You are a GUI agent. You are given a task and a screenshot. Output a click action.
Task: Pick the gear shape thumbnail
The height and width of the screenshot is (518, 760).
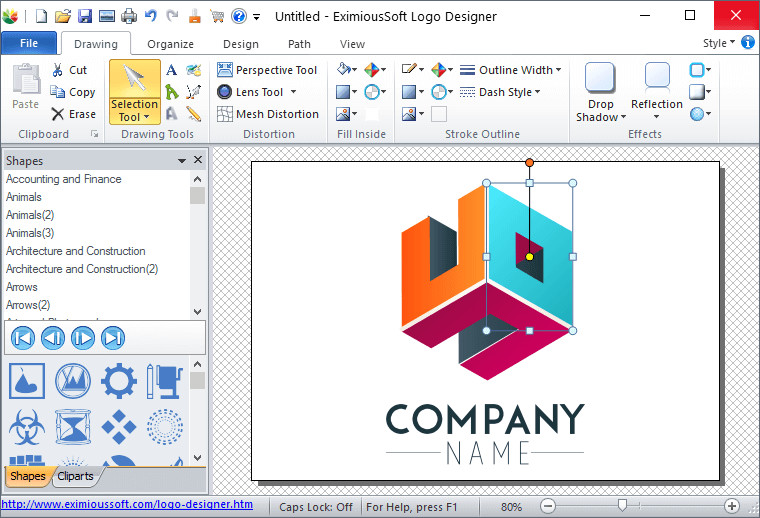[x=119, y=380]
